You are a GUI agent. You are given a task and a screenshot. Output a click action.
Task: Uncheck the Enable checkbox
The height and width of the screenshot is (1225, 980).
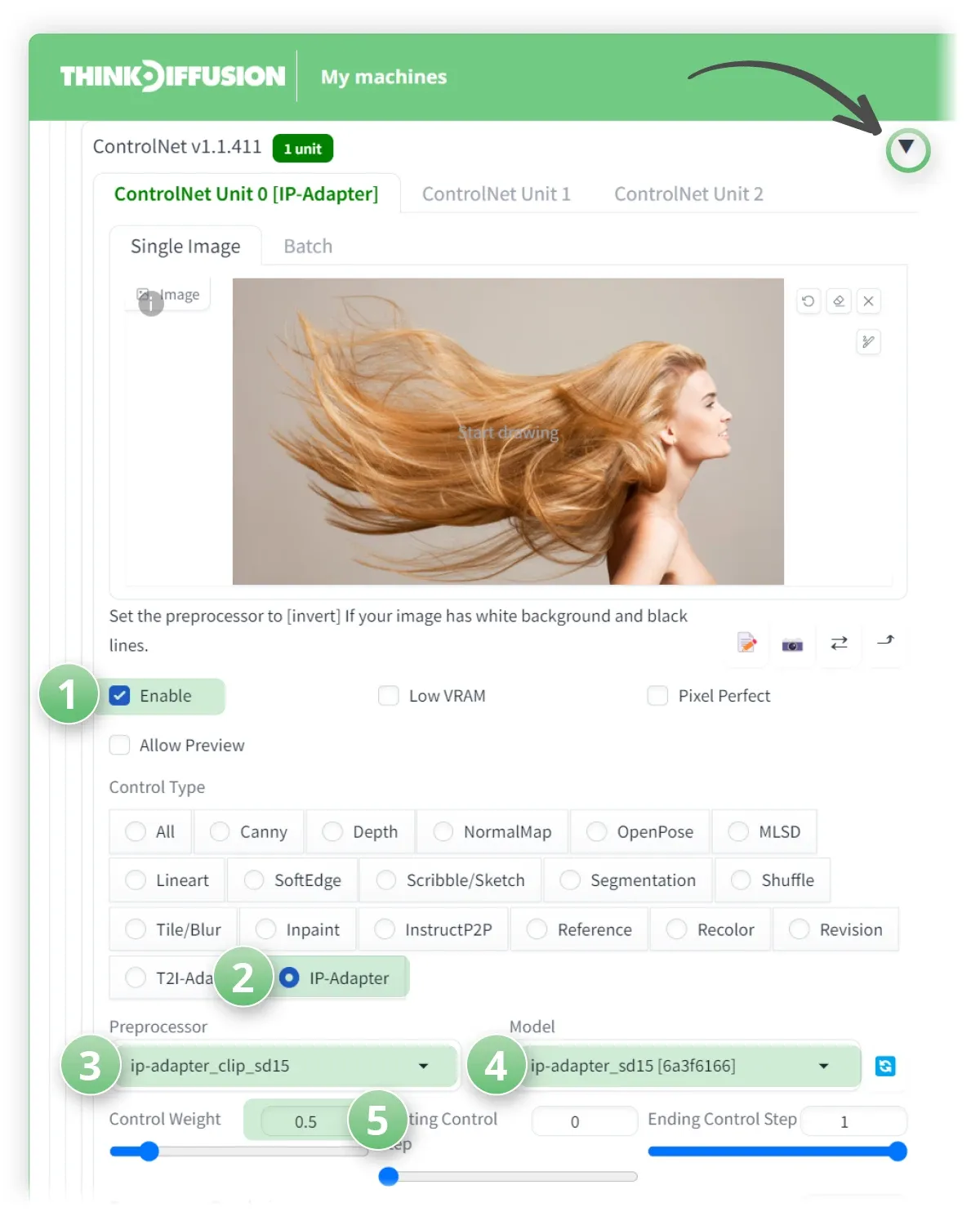(x=120, y=696)
